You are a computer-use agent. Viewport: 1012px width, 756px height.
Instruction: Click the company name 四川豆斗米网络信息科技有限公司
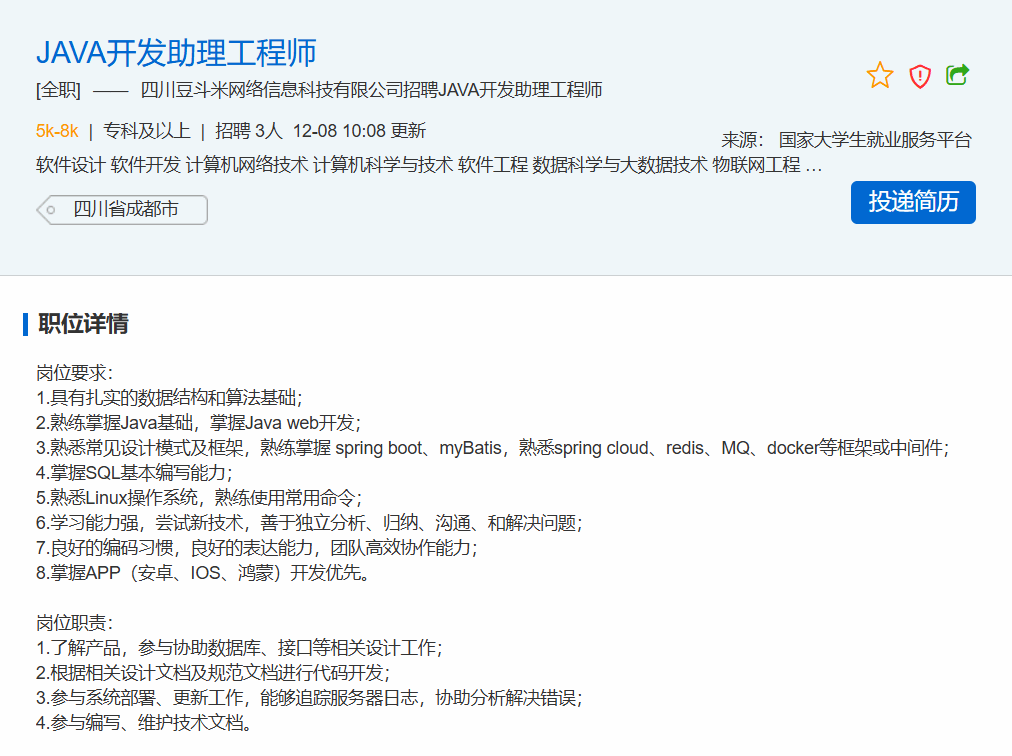[271, 90]
